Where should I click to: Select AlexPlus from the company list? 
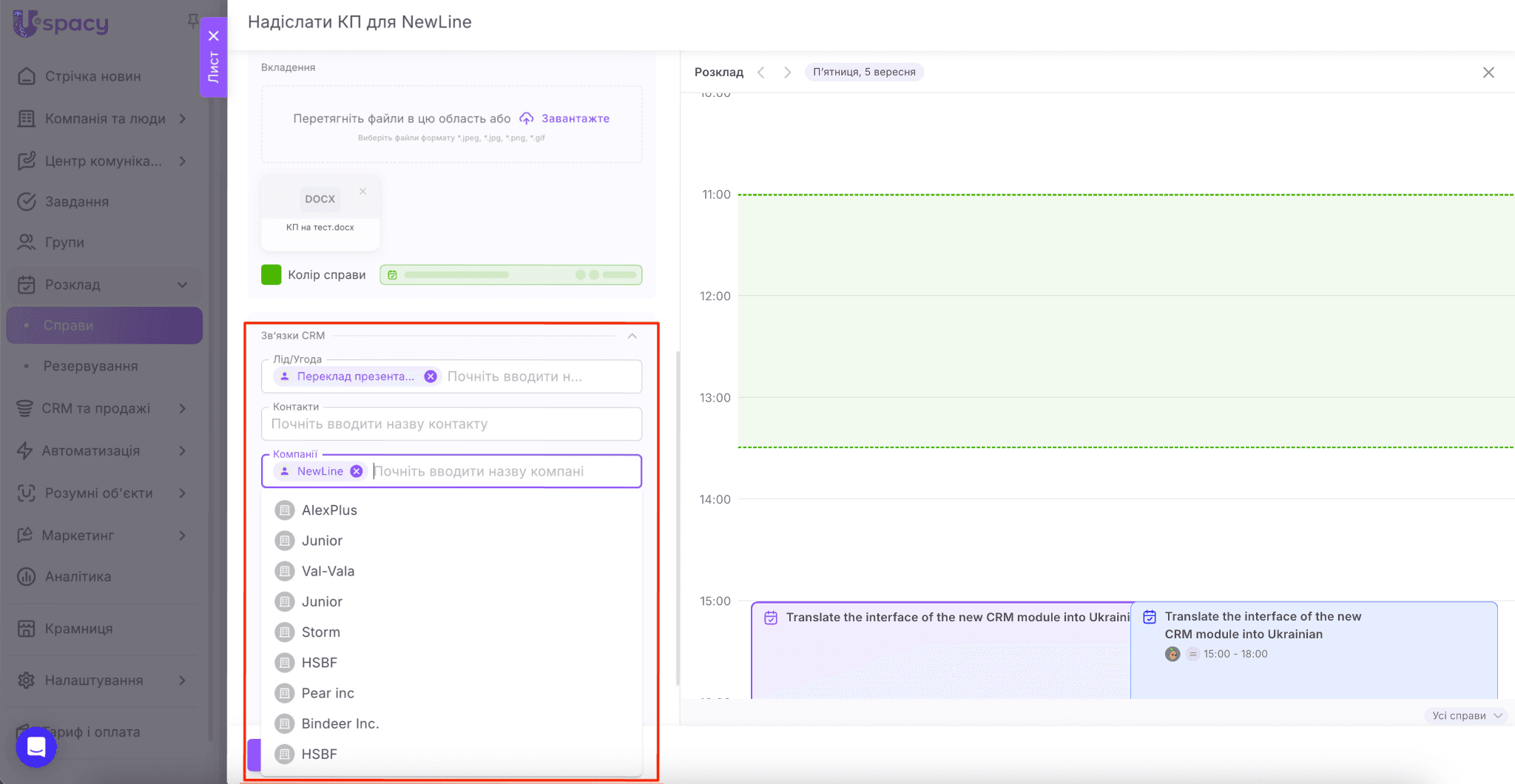point(329,510)
